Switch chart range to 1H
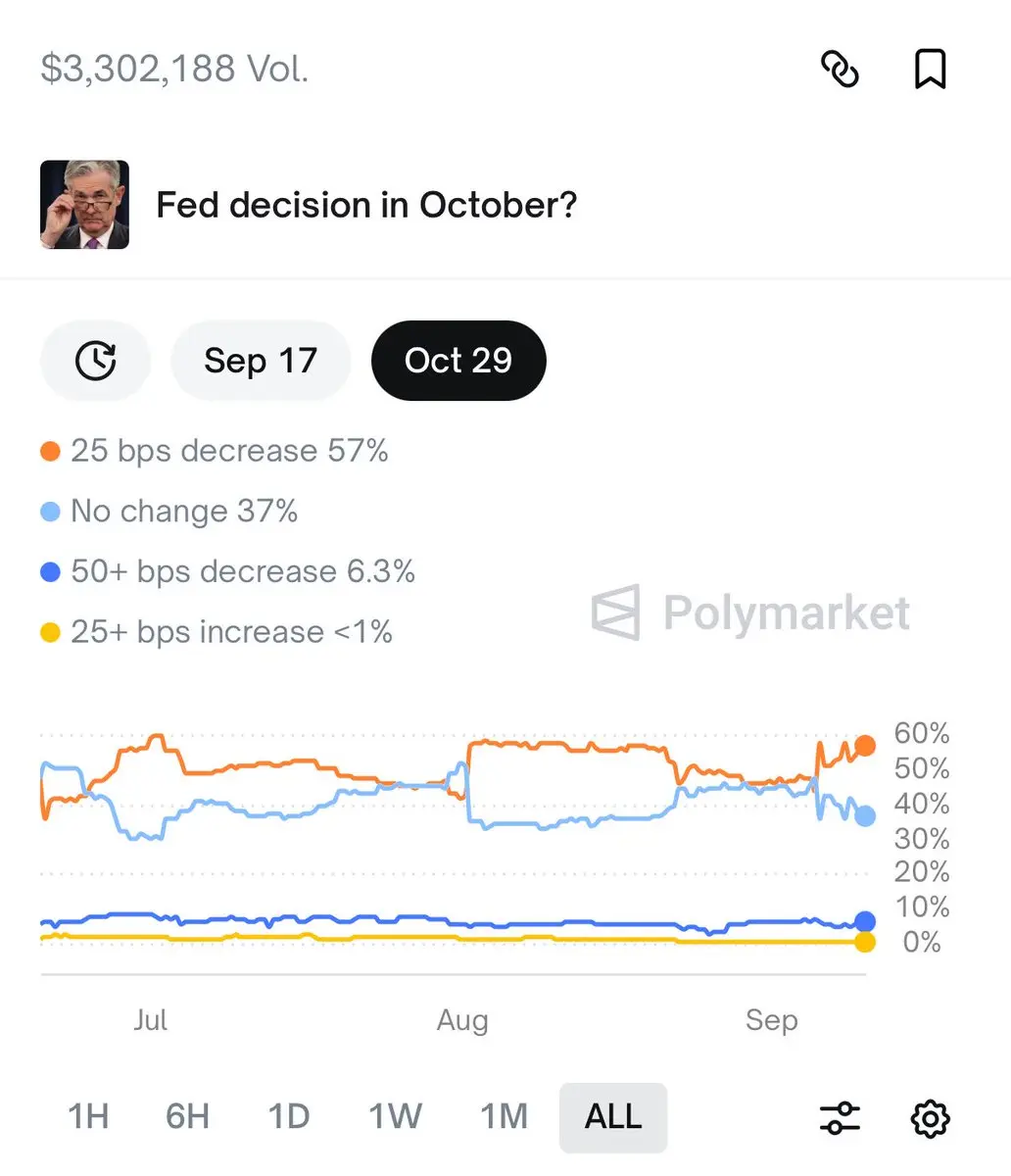The image size is (1011, 1176). (88, 1116)
